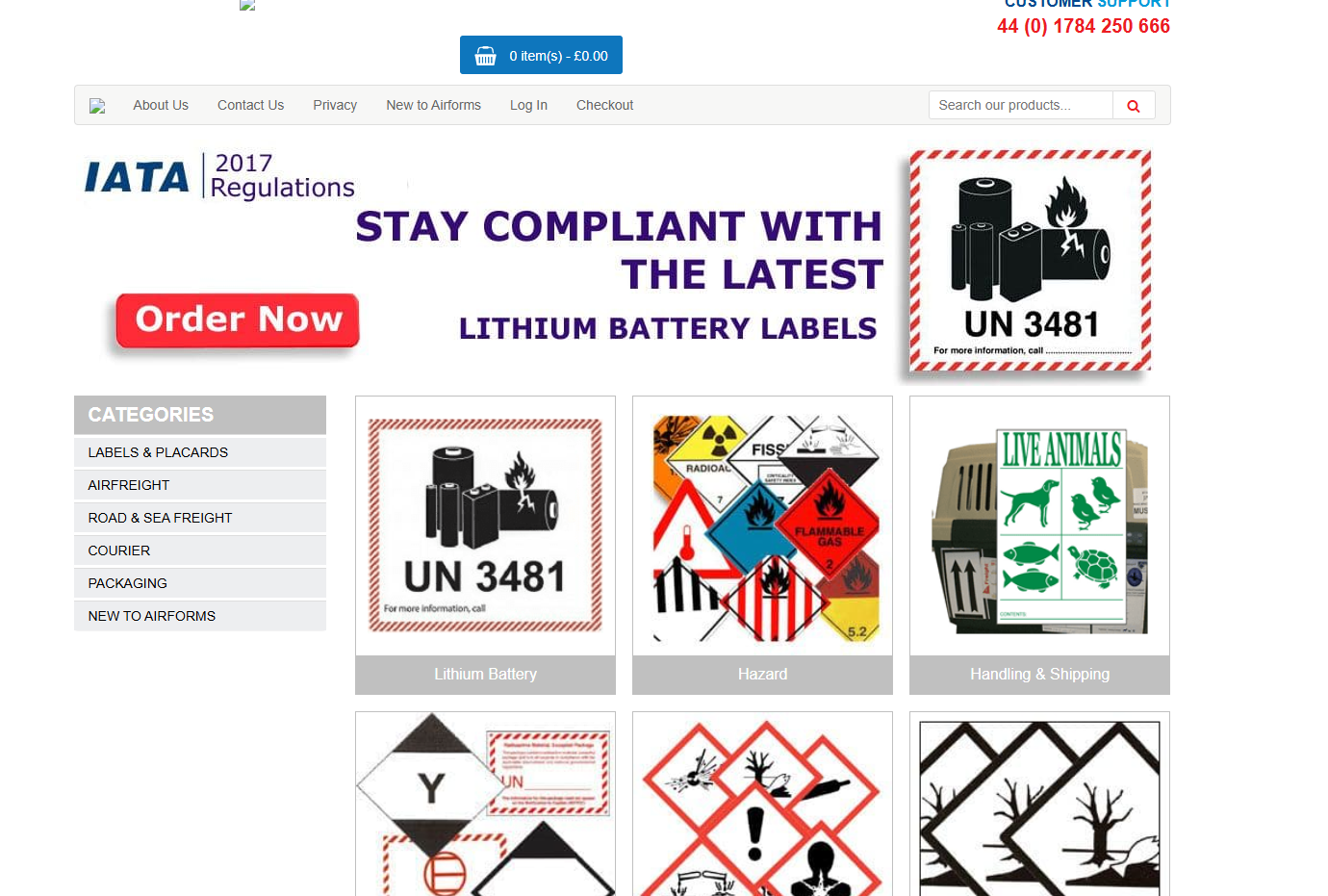Select Road & Sea Freight category
The width and height of the screenshot is (1328, 896).
coord(200,518)
